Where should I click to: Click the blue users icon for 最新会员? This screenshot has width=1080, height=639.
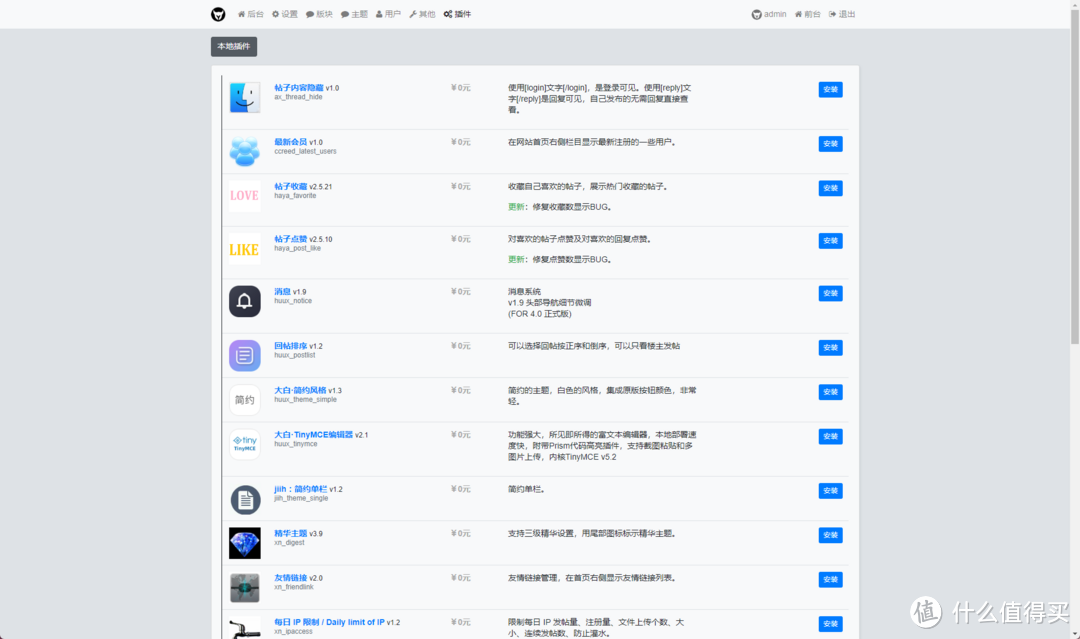(x=244, y=150)
